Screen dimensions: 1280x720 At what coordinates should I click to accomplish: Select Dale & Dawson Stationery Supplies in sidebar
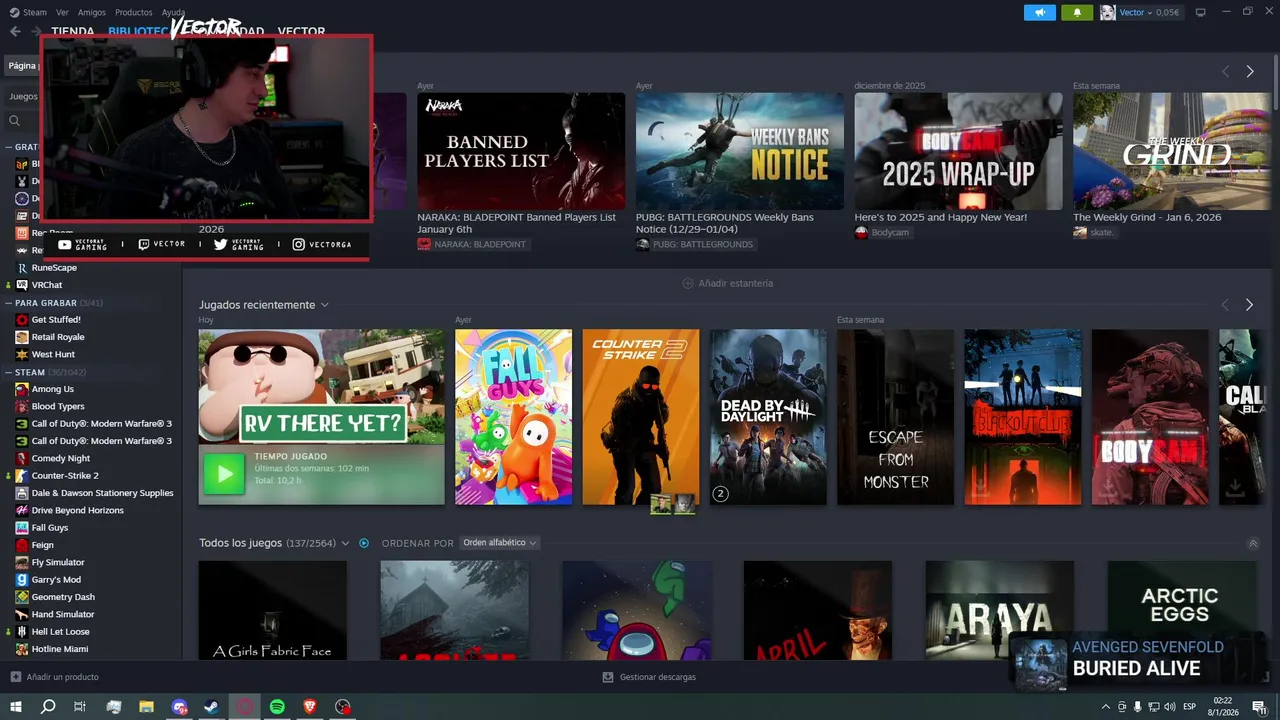[102, 493]
